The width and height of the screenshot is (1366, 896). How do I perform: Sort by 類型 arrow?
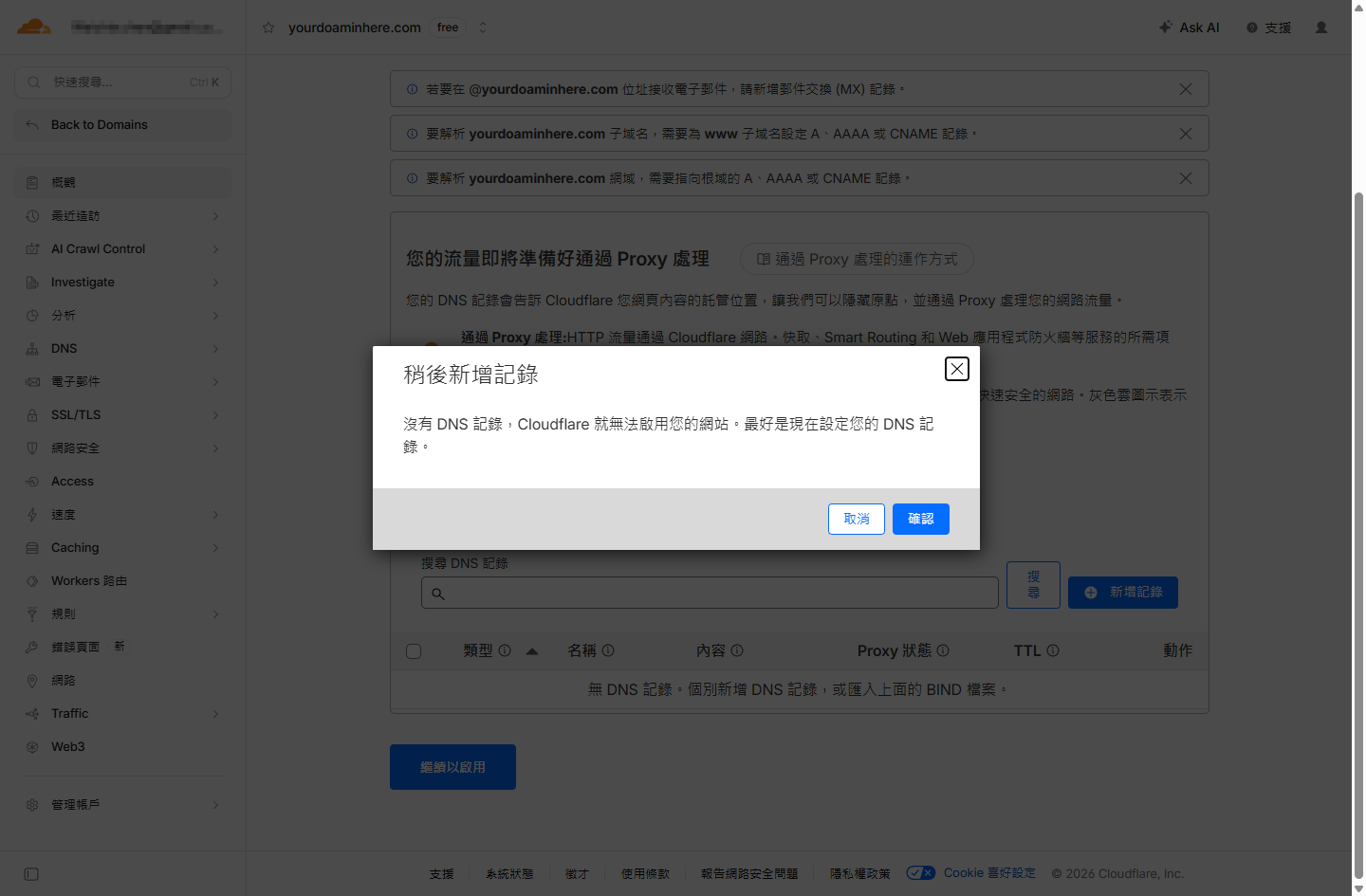(x=532, y=651)
